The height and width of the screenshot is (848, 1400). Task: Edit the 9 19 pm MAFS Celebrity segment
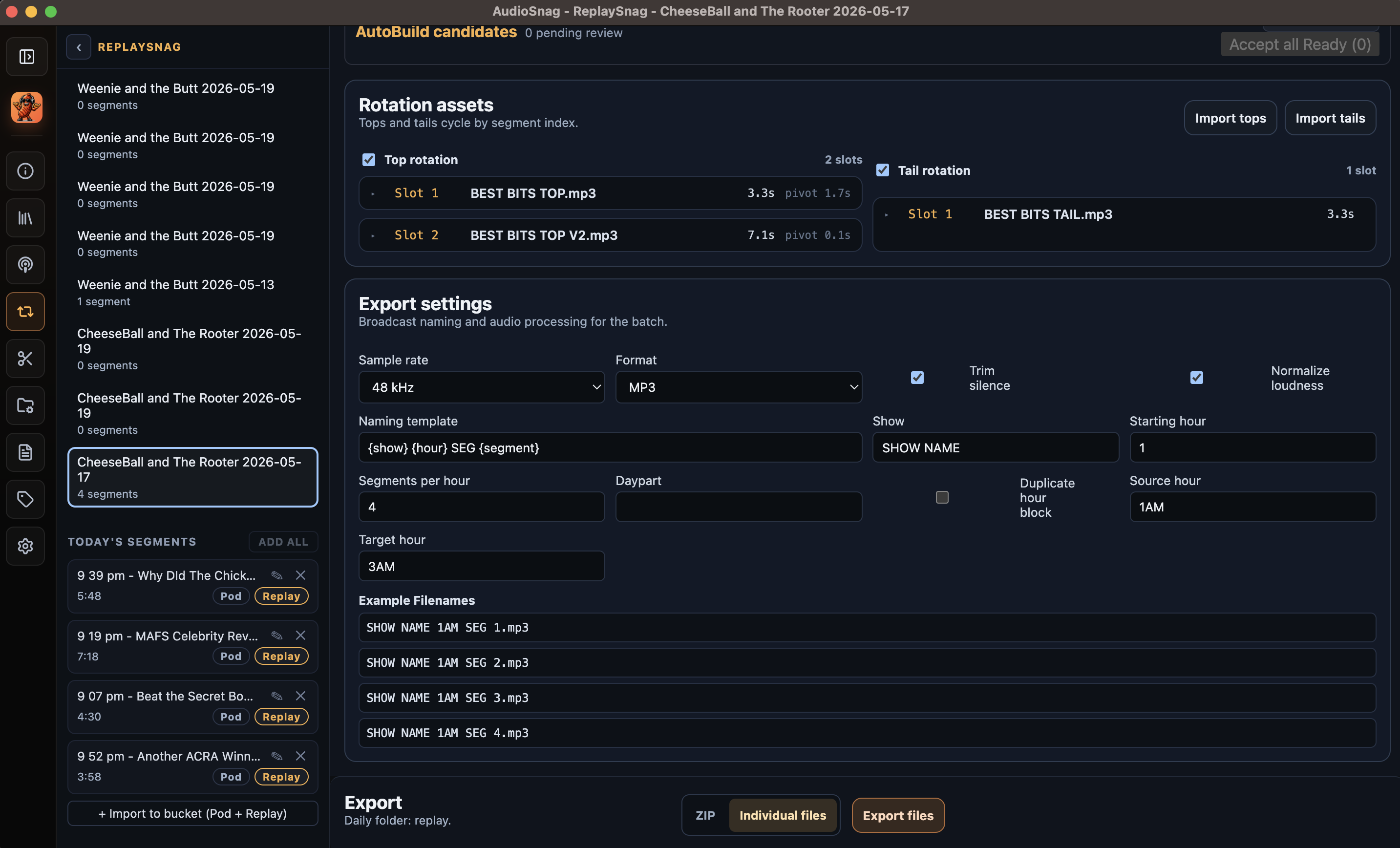pos(276,636)
